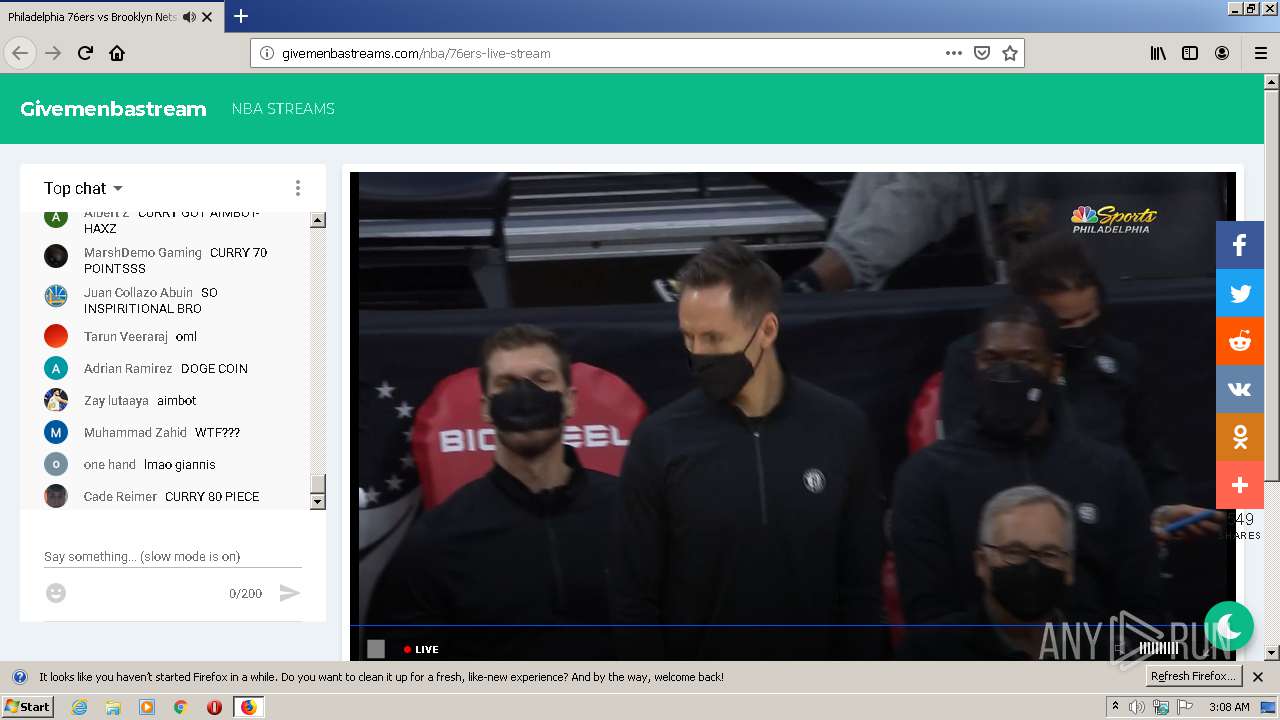Open clock showing 3:08 AM

1229,707
